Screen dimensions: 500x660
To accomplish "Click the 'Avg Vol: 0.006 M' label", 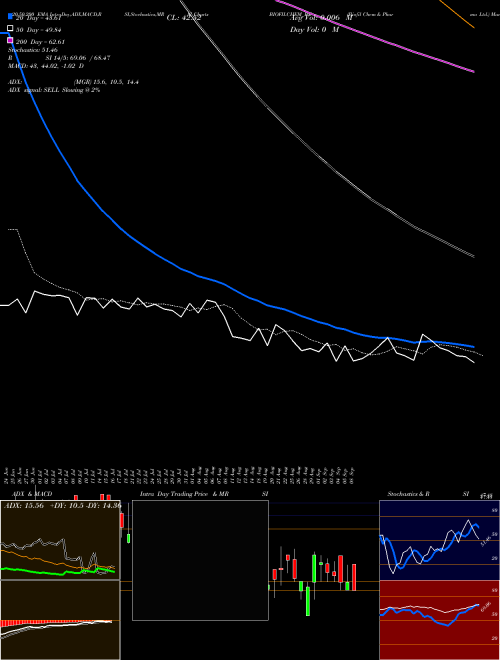I will [321, 18].
